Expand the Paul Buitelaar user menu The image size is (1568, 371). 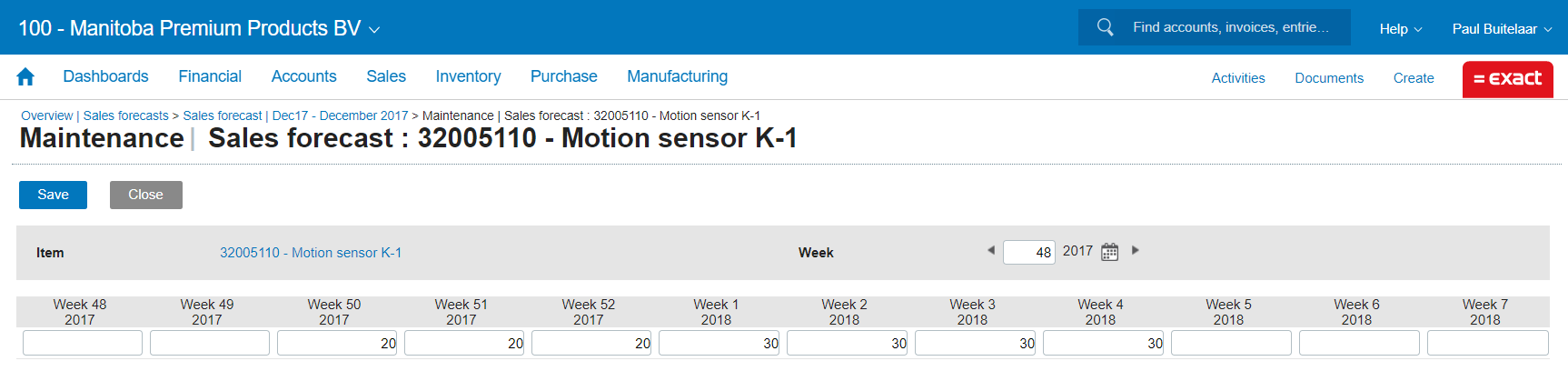coord(1501,29)
